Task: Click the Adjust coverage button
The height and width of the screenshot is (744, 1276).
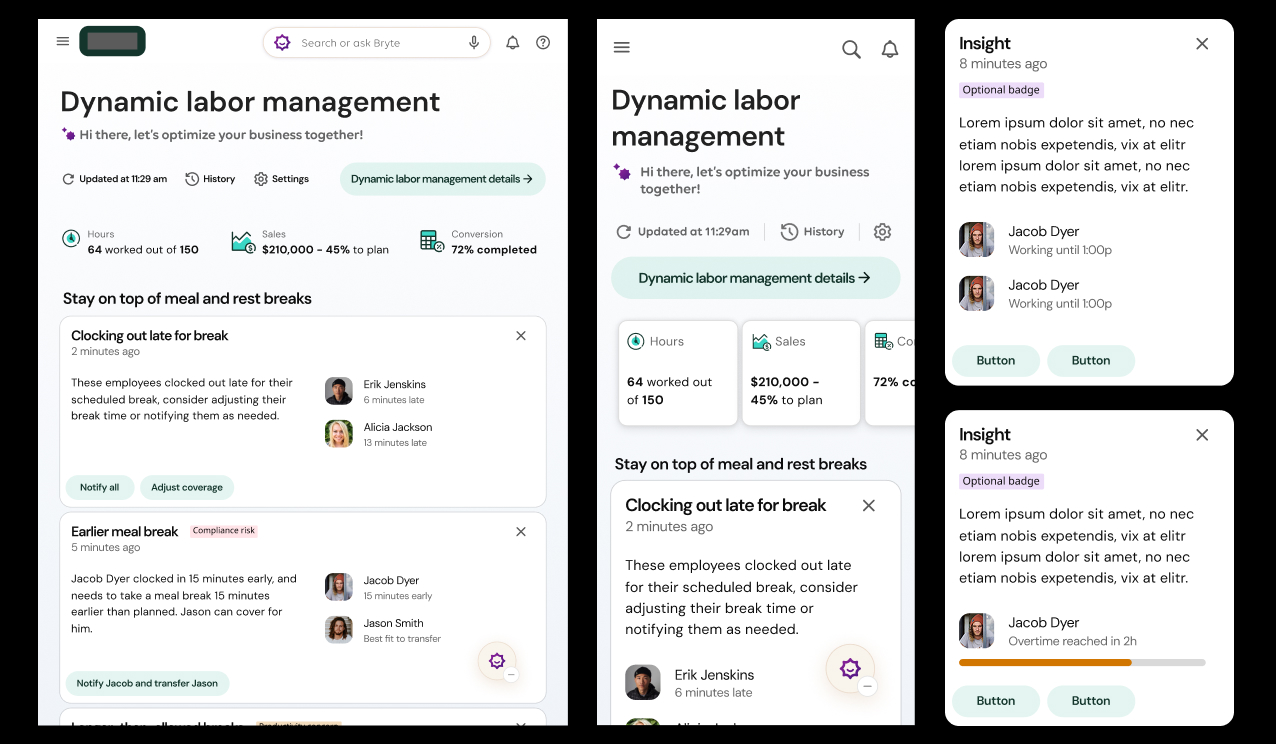Action: [187, 487]
